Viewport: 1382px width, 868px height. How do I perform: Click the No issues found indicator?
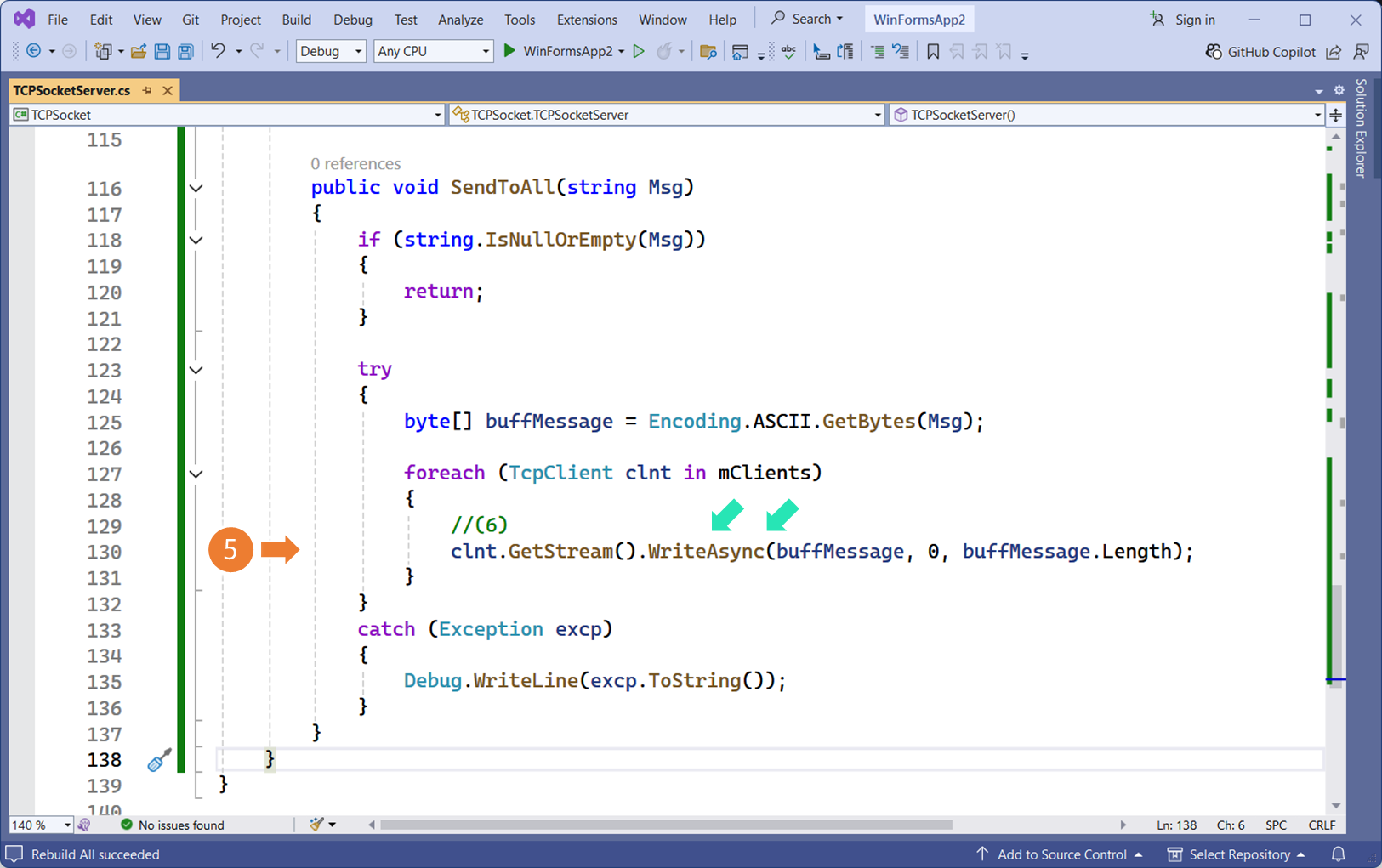pos(172,825)
